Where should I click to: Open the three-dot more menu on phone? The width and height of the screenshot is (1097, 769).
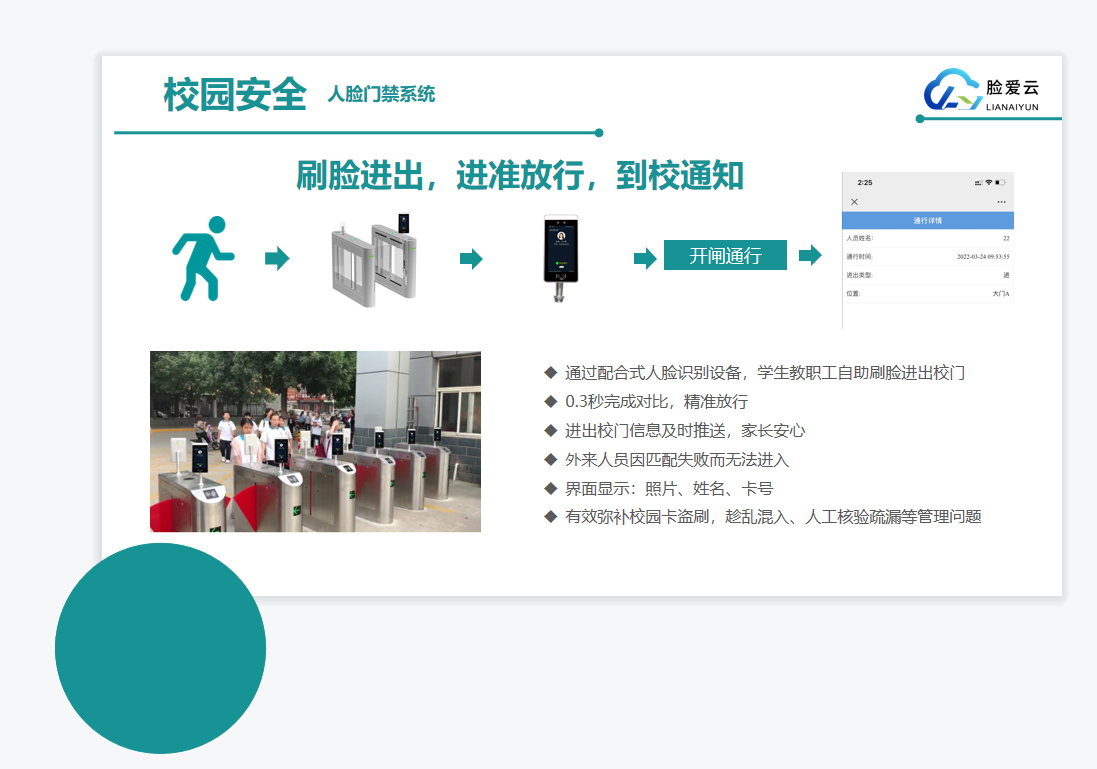pyautogui.click(x=1001, y=202)
